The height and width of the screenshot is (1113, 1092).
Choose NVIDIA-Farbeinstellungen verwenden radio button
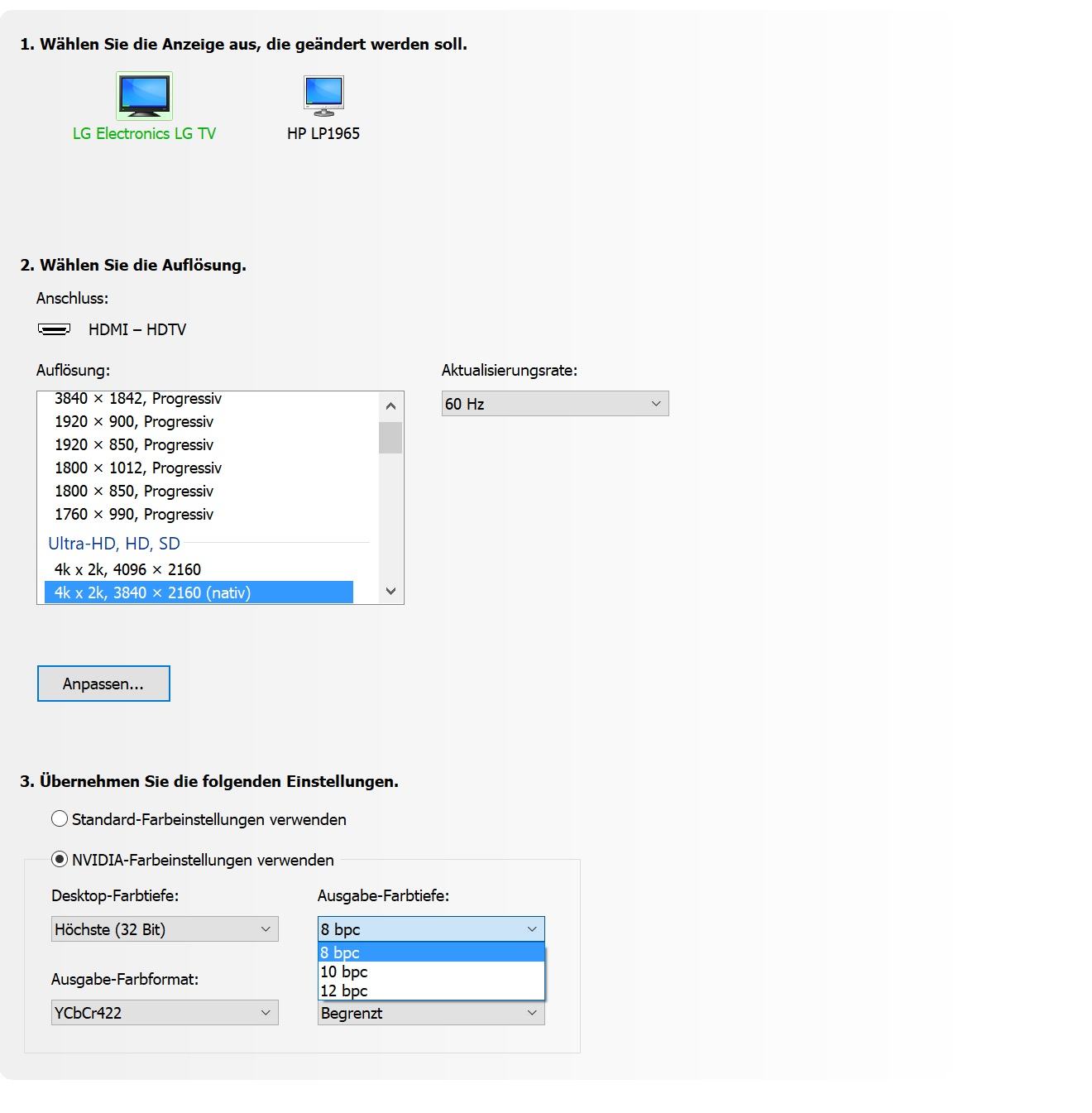click(x=60, y=859)
